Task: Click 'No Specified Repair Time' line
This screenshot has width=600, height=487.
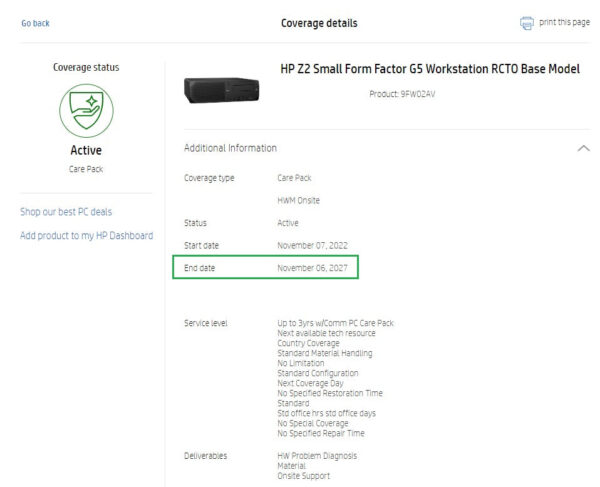Action: click(x=321, y=433)
